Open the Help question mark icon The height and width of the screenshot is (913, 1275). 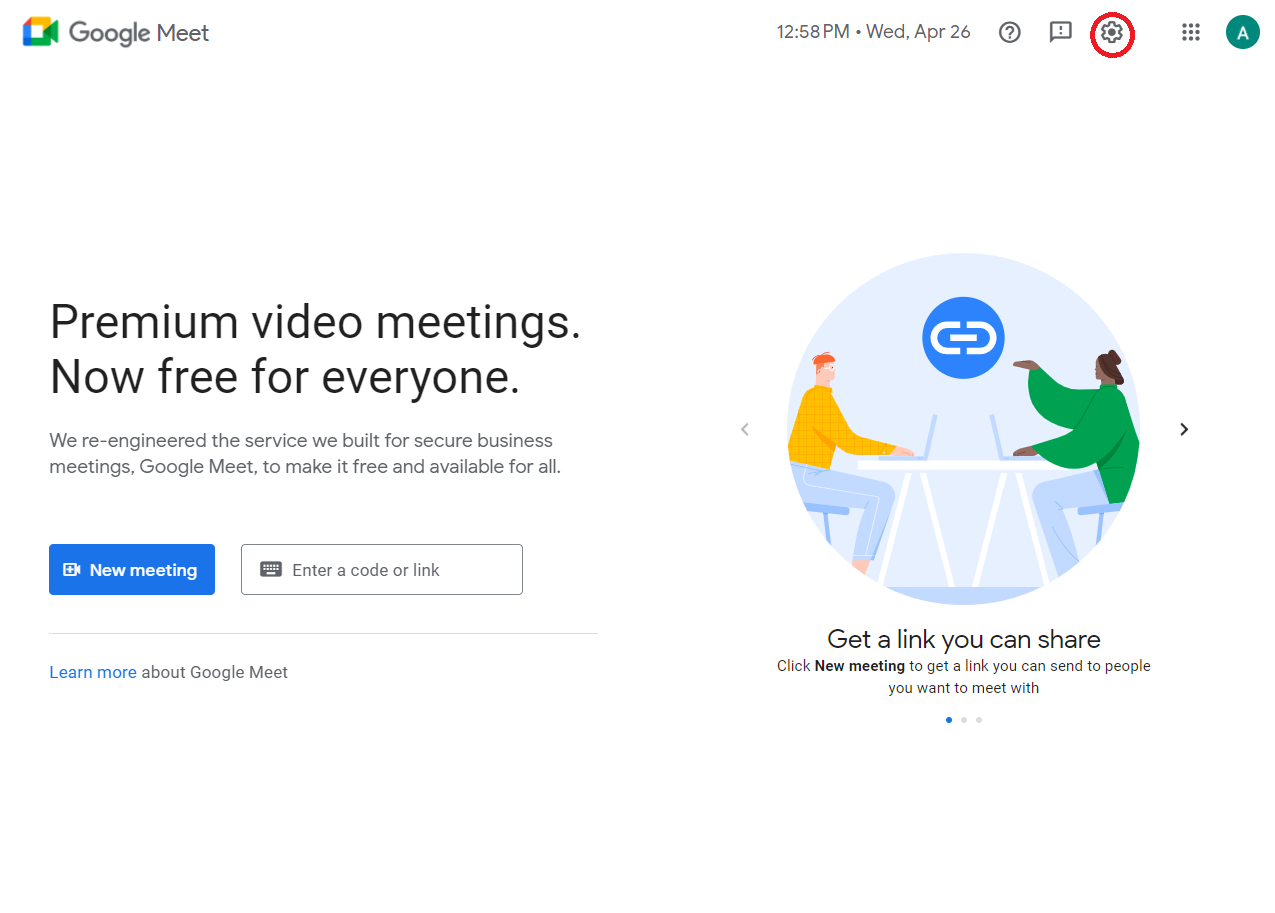tap(1010, 33)
